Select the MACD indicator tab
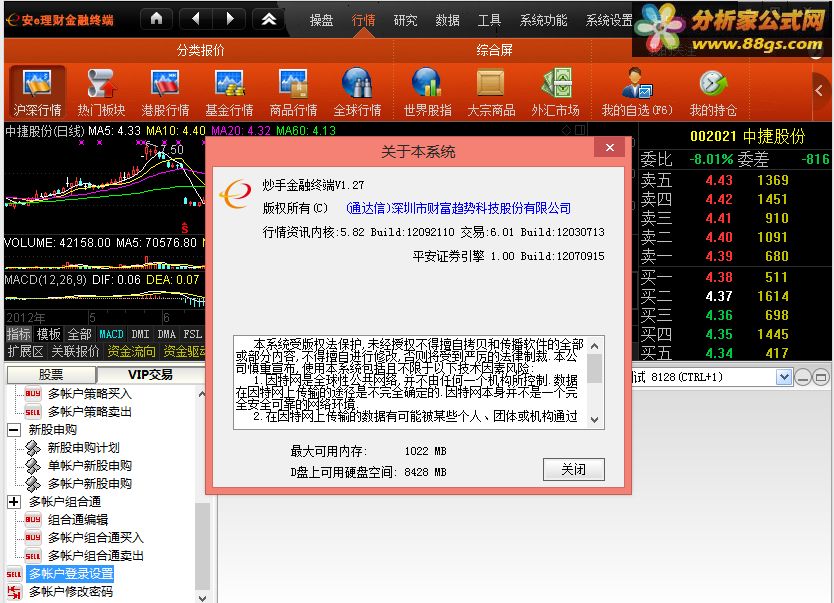The height and width of the screenshot is (603, 834). tap(111, 334)
